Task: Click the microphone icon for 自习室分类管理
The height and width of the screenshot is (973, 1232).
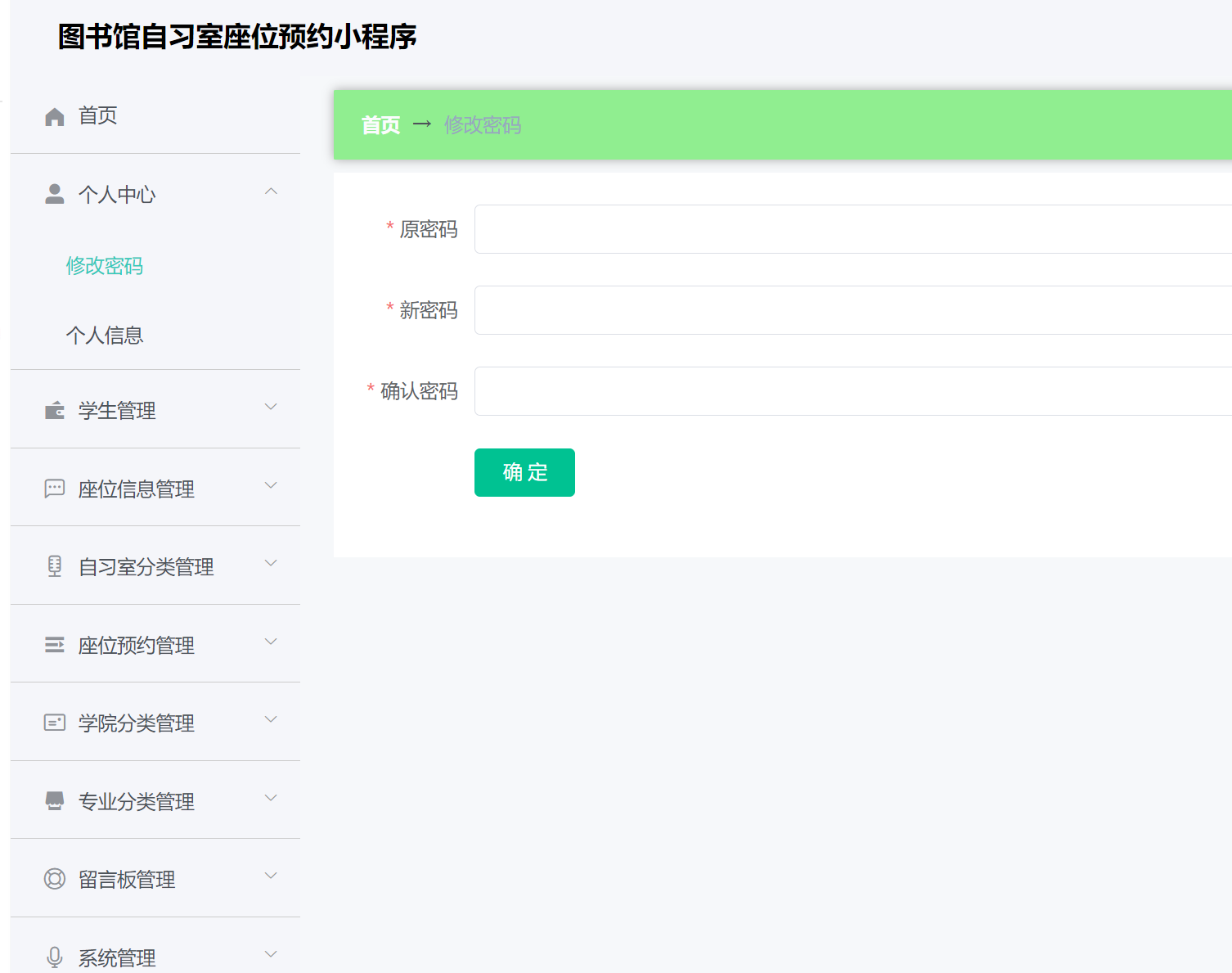Action: pos(55,566)
